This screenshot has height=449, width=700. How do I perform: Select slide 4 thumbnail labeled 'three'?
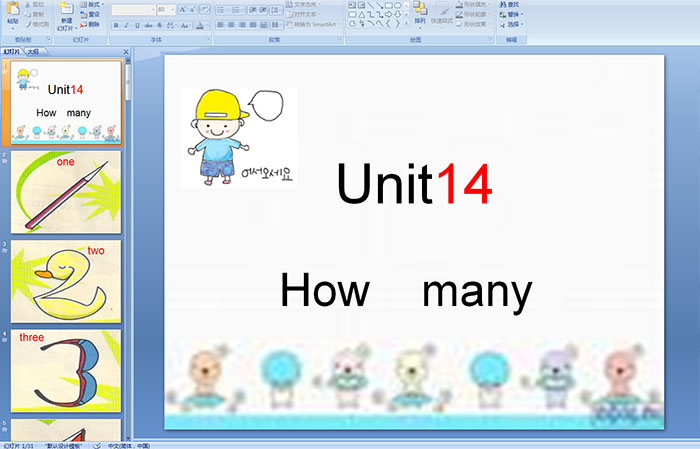(66, 371)
